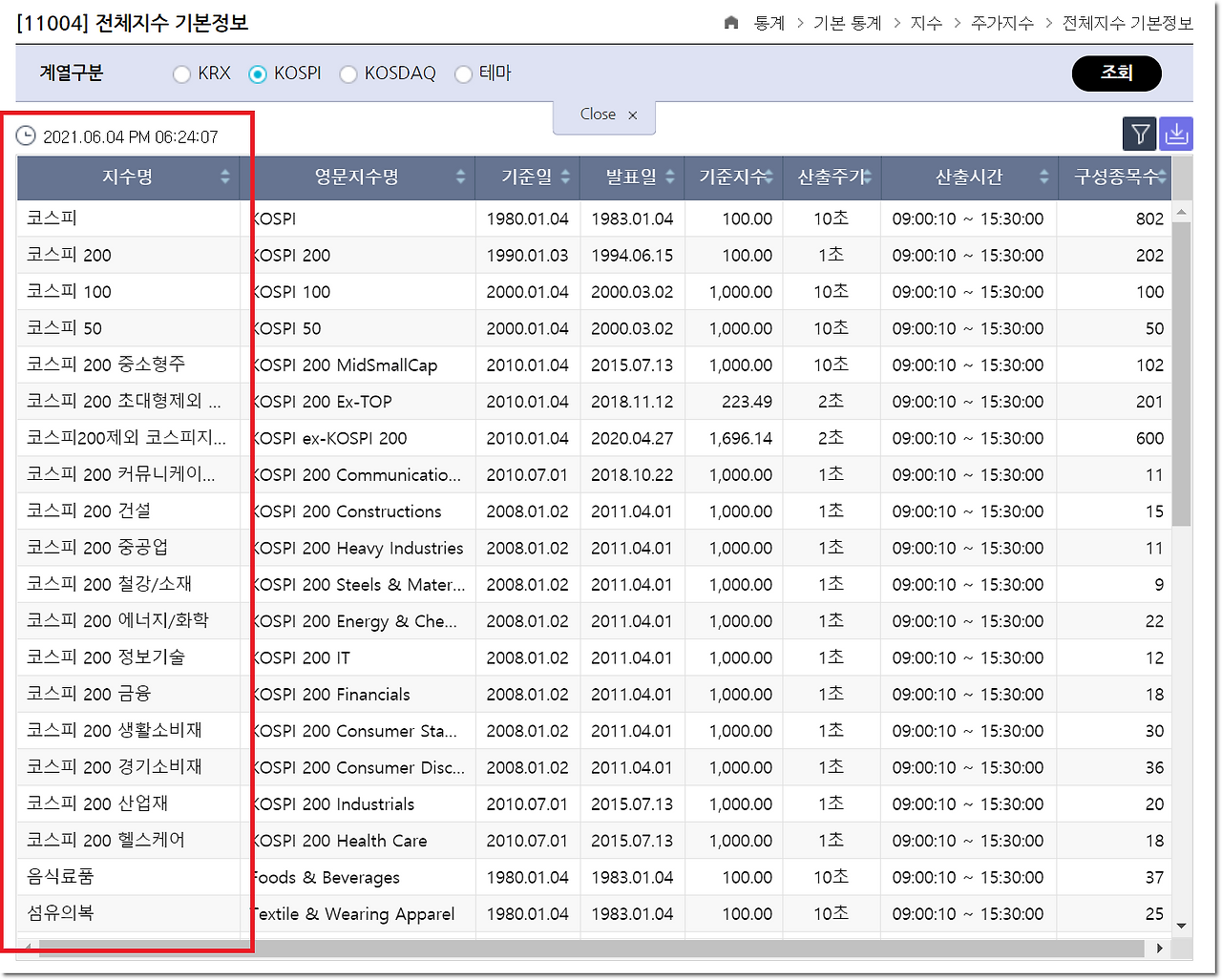Open 기본 통계 breadcrumb item

coord(848,23)
